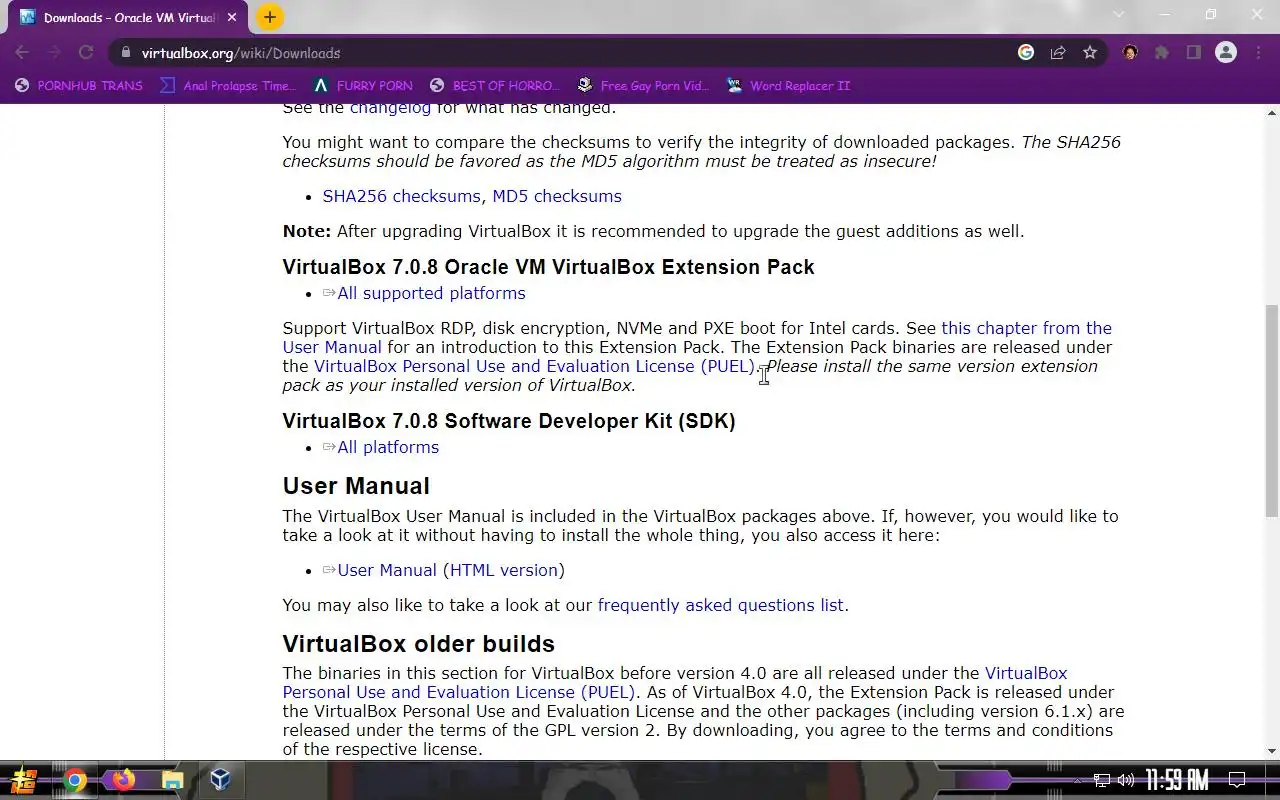Open 'this chapter from the User Manual' link
The height and width of the screenshot is (800, 1280).
[x=697, y=337]
